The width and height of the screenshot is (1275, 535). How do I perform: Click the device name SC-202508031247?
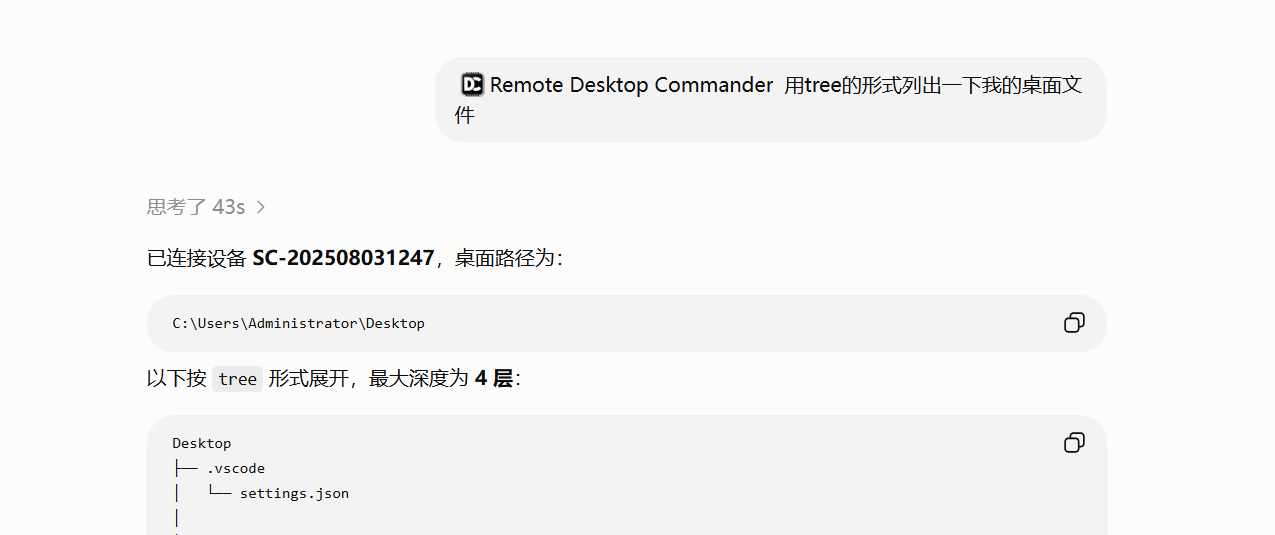[343, 258]
